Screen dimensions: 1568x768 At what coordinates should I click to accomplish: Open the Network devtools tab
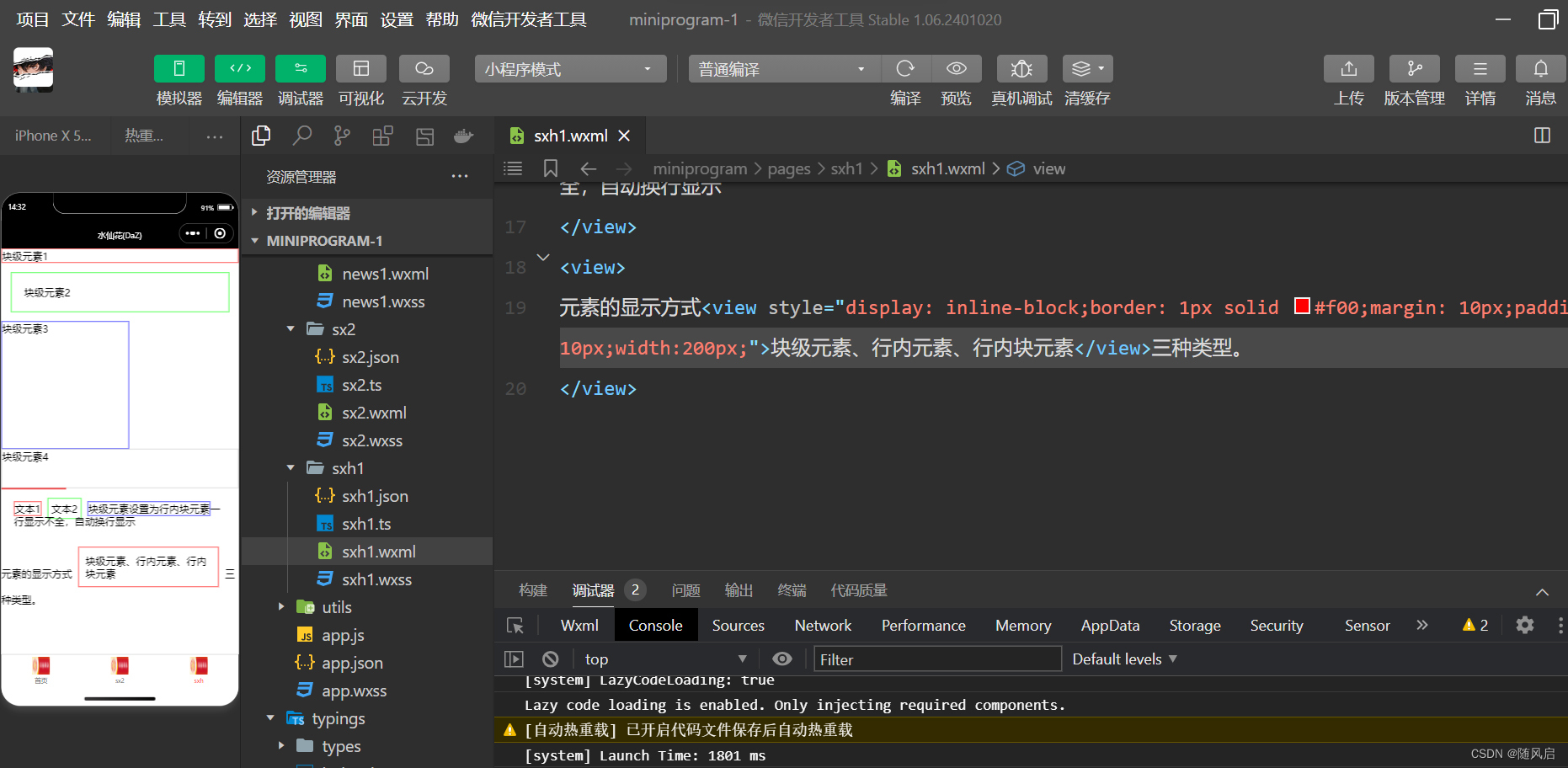coord(823,626)
